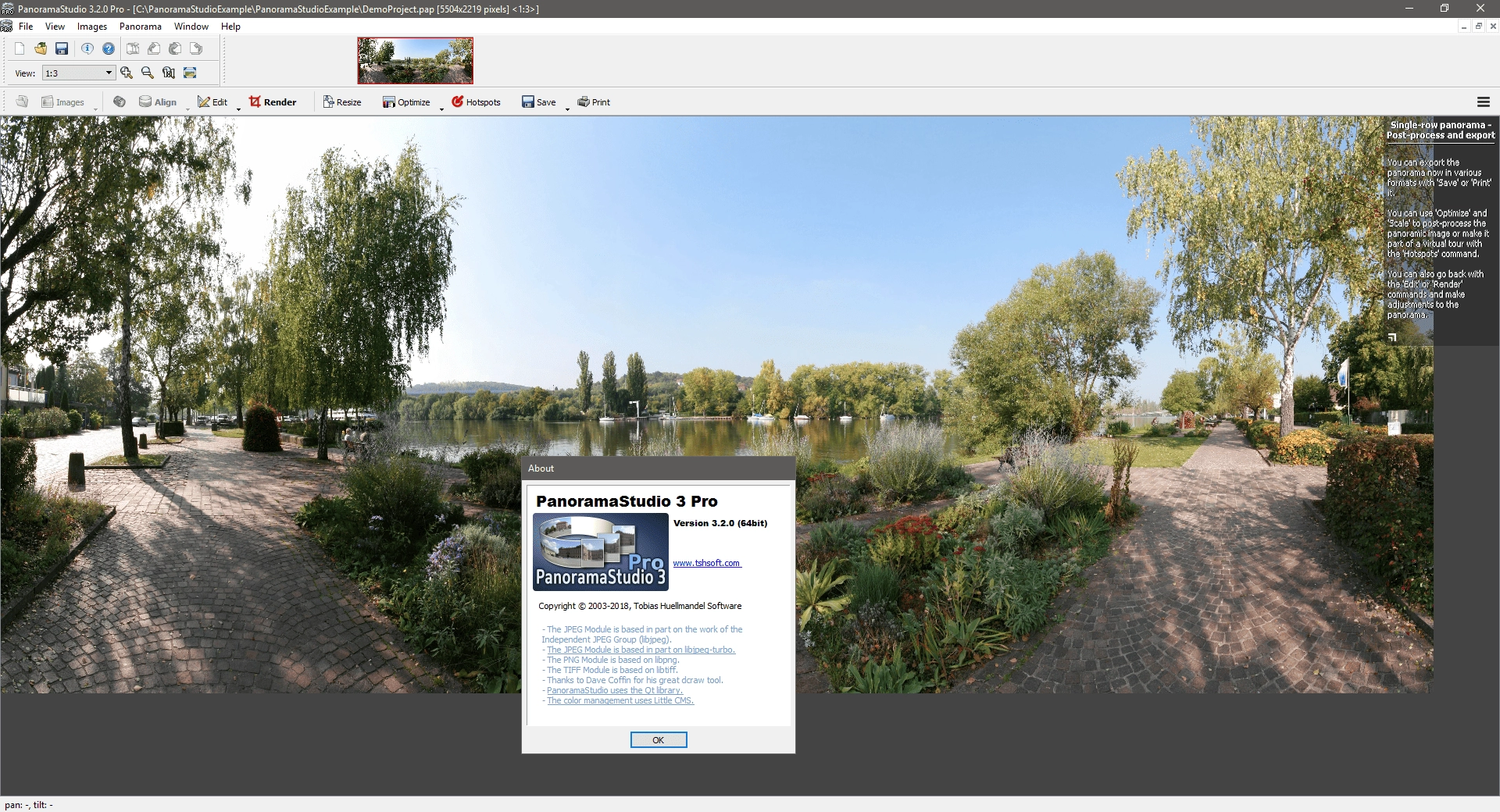The image size is (1500, 812).
Task: Create a new project with the blank page icon
Action: click(20, 48)
